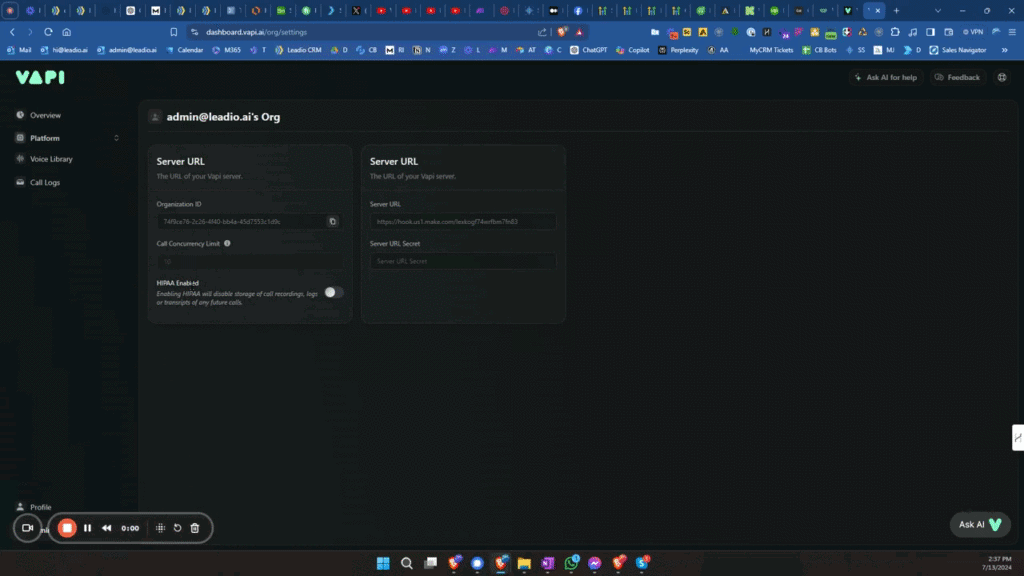1024x576 pixels.
Task: Copy the Organization ID with the copy icon
Action: [x=333, y=221]
